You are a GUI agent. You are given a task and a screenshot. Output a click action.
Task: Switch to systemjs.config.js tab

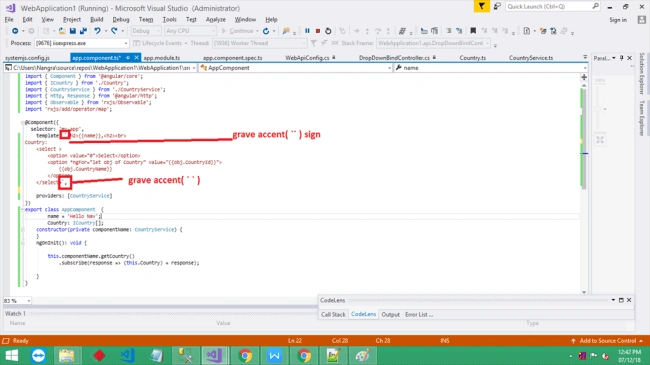(27, 58)
